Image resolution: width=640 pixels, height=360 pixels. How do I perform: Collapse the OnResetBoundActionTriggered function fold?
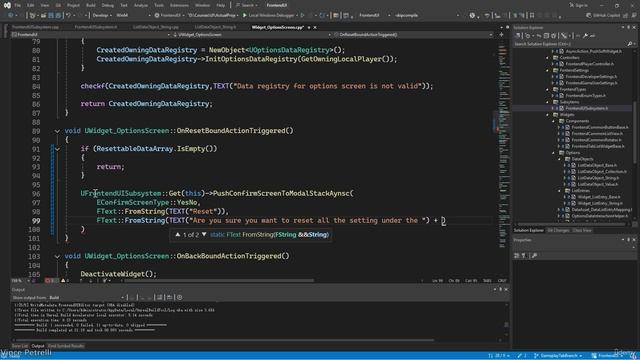point(57,131)
